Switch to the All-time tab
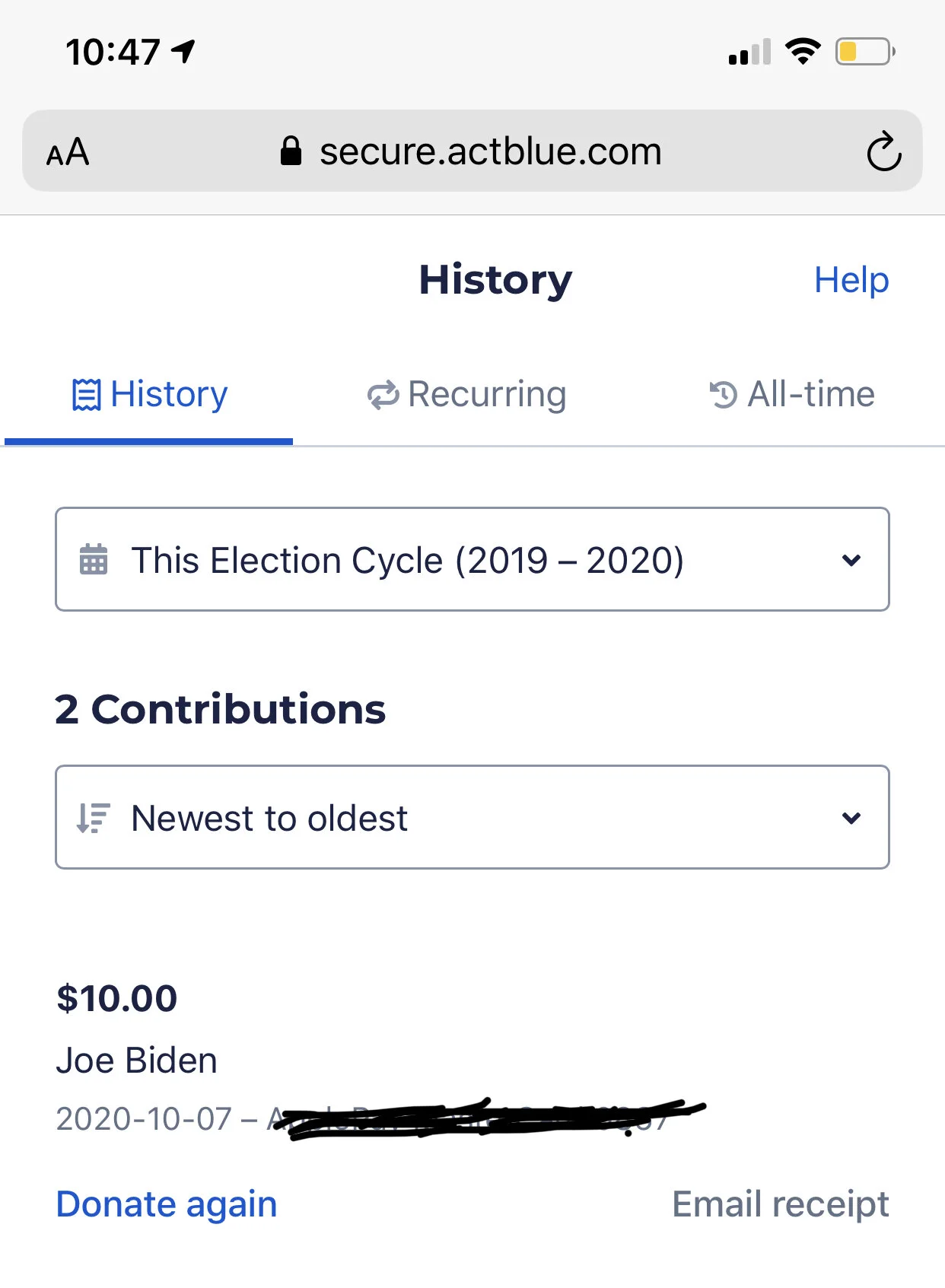Image resolution: width=945 pixels, height=1288 pixels. (810, 395)
